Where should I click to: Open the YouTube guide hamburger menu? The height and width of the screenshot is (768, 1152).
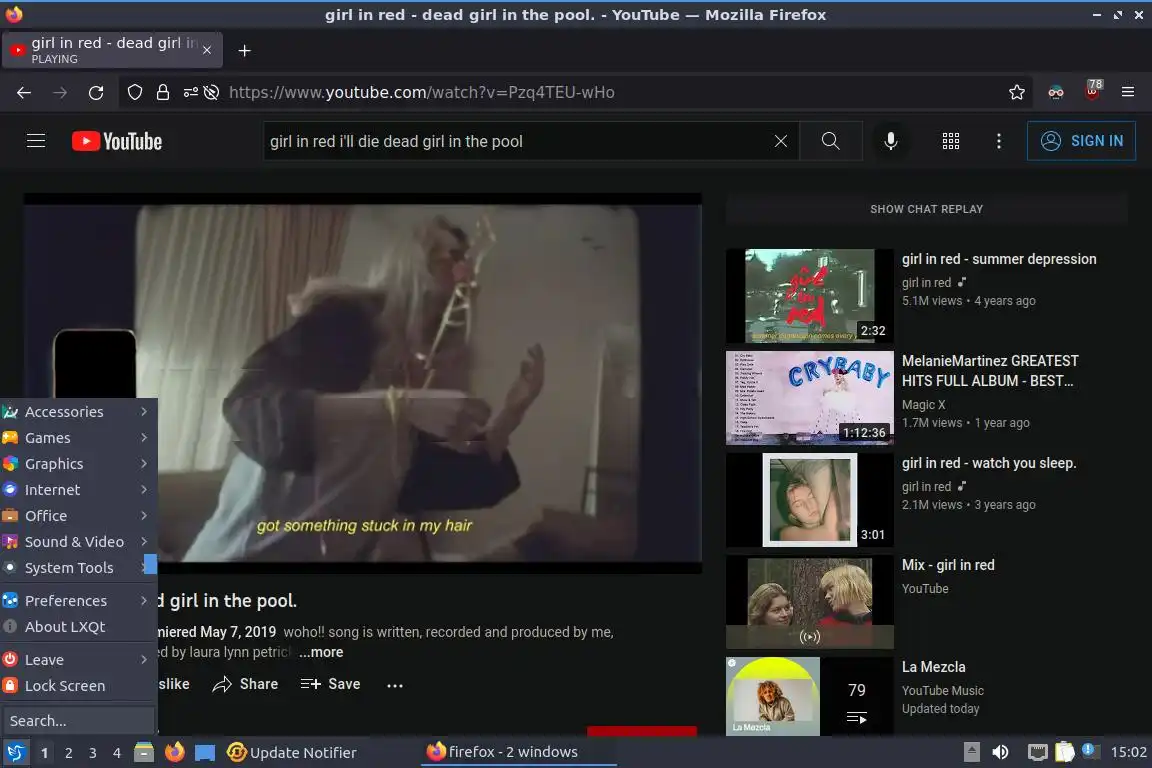click(x=36, y=140)
